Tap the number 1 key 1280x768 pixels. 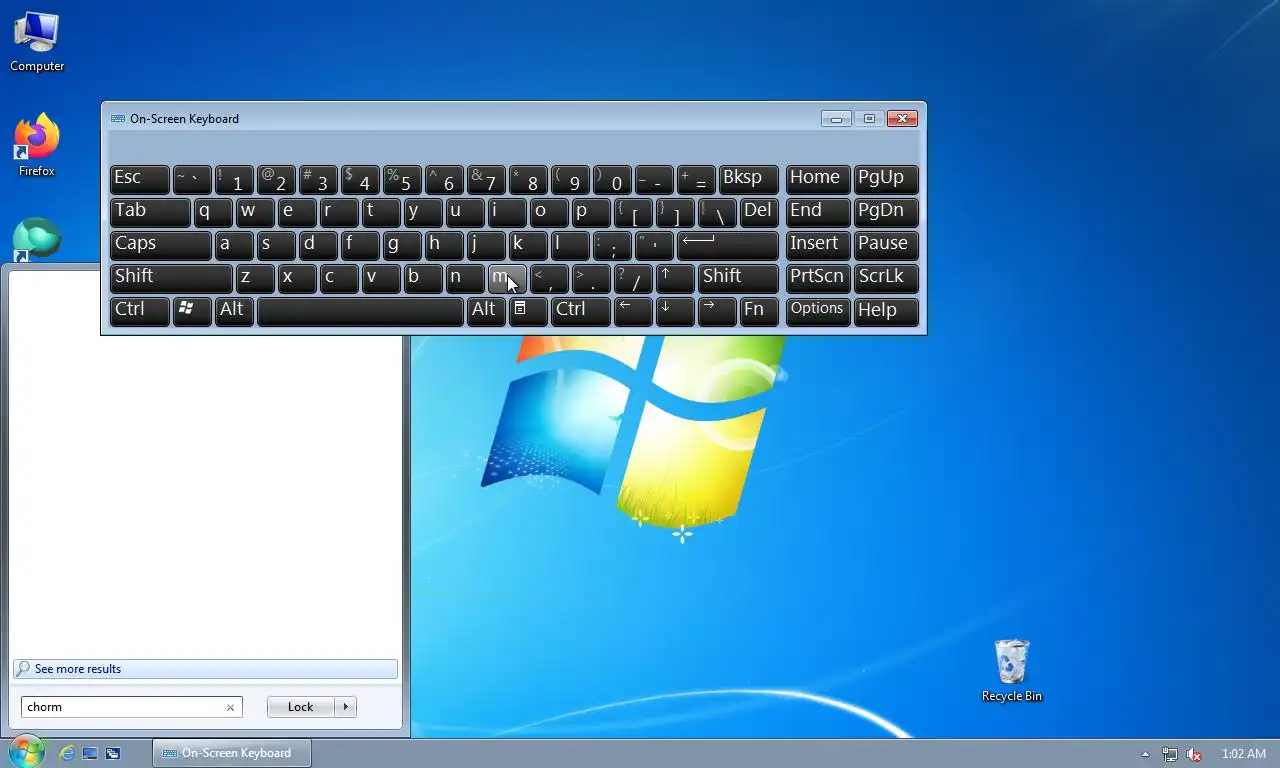[x=234, y=179]
